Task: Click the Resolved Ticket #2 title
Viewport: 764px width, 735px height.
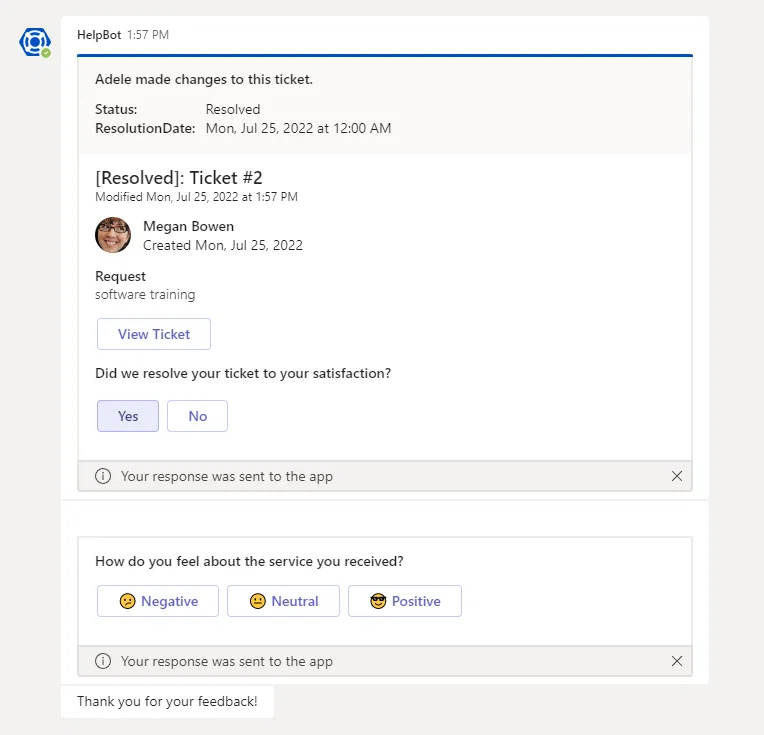Action: [x=179, y=177]
